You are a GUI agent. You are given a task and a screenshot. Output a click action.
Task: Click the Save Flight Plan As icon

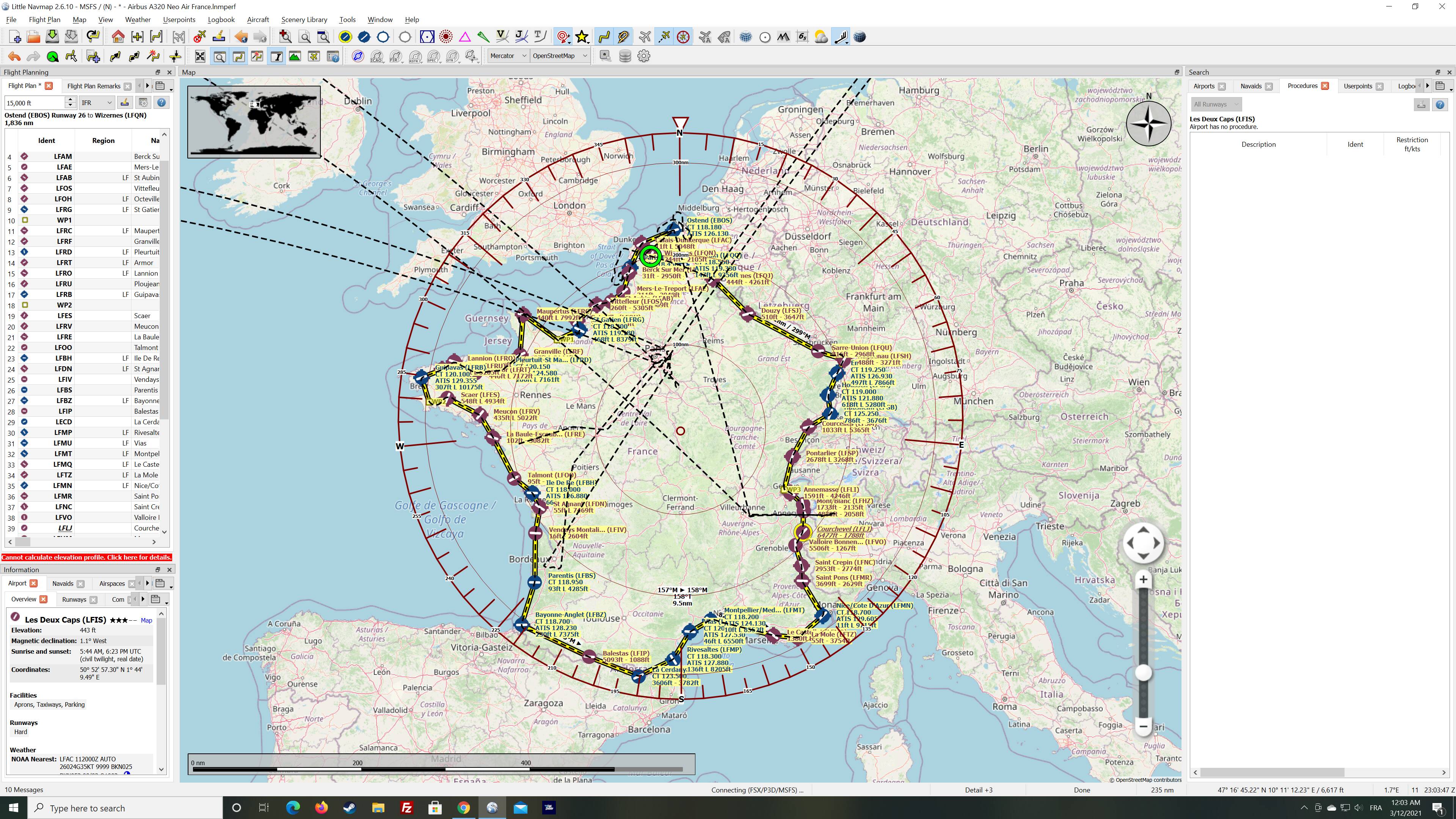71,37
